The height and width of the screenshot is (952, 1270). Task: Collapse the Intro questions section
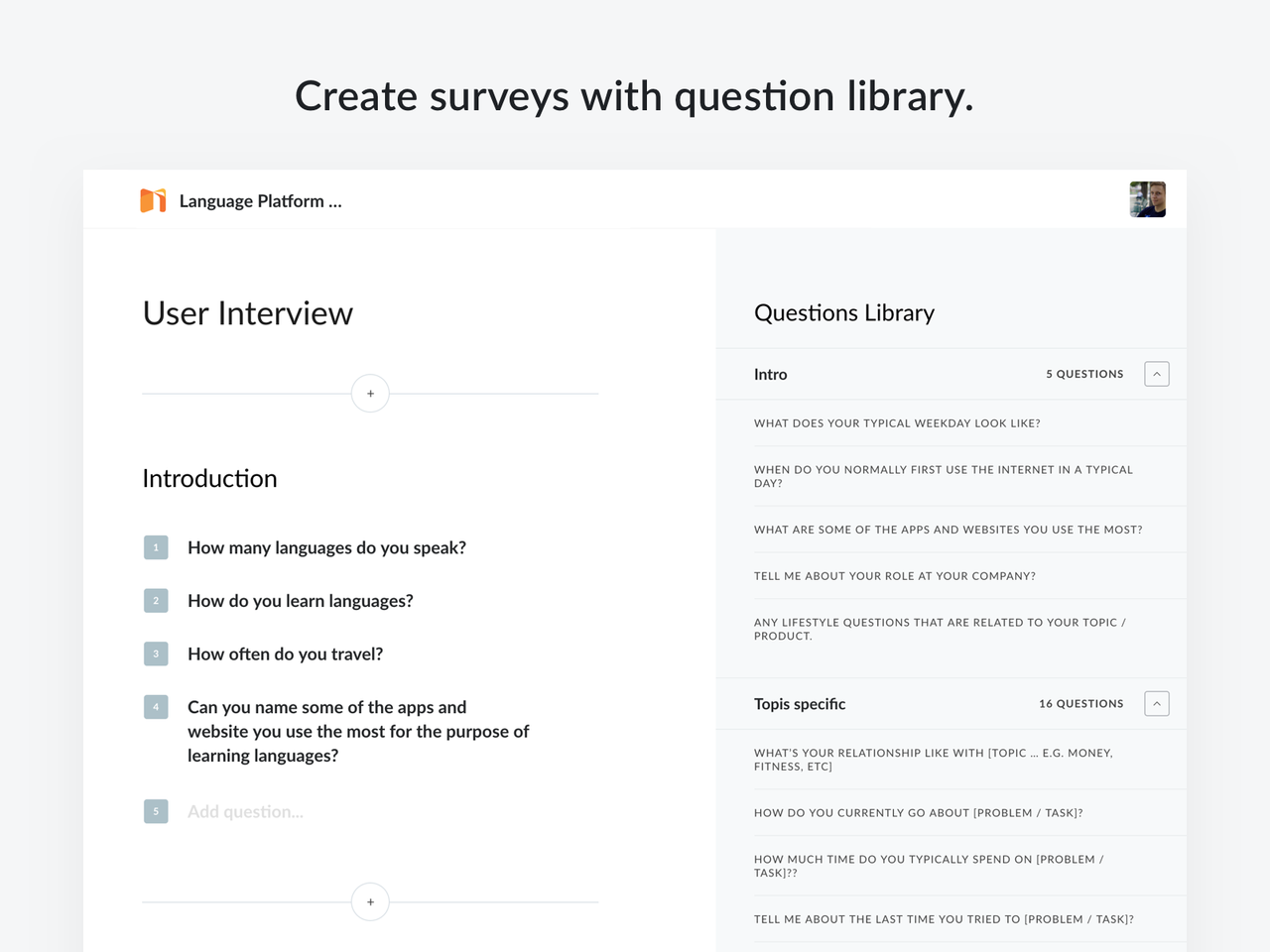tap(1157, 374)
